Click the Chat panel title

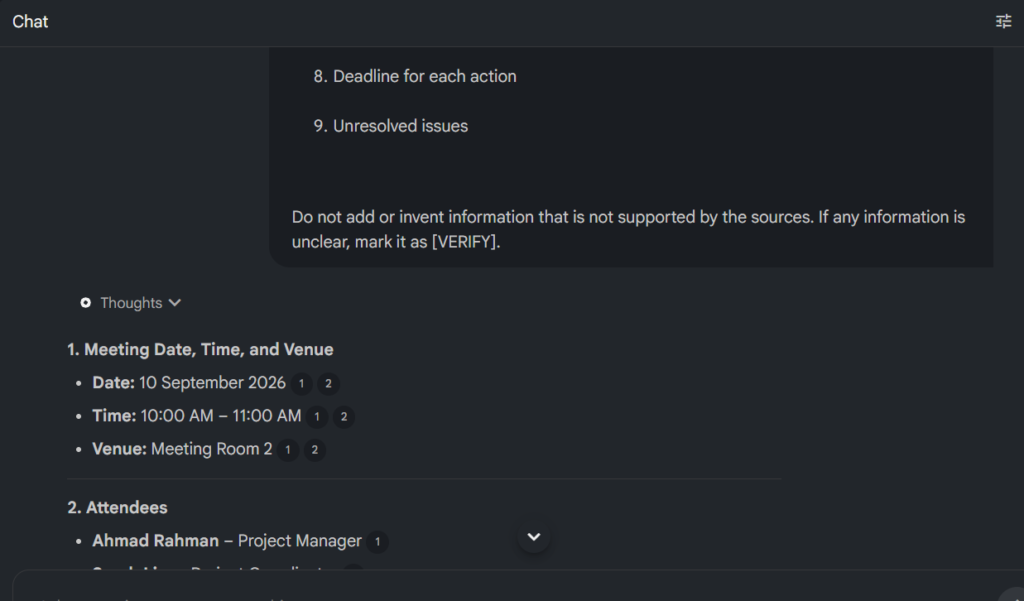click(x=30, y=22)
